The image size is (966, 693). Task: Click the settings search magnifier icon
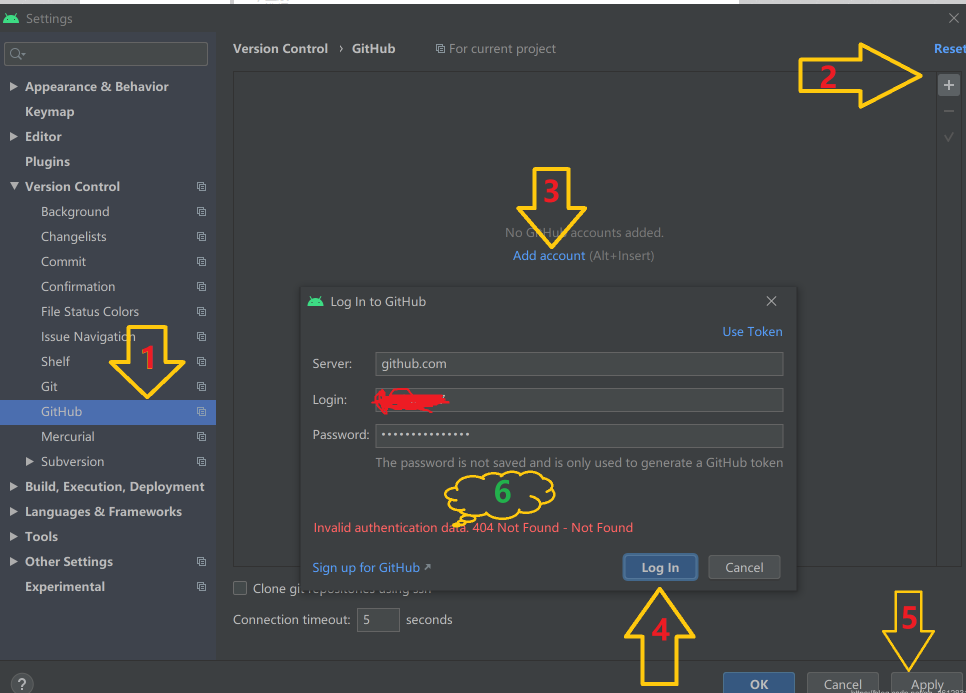pyautogui.click(x=17, y=54)
